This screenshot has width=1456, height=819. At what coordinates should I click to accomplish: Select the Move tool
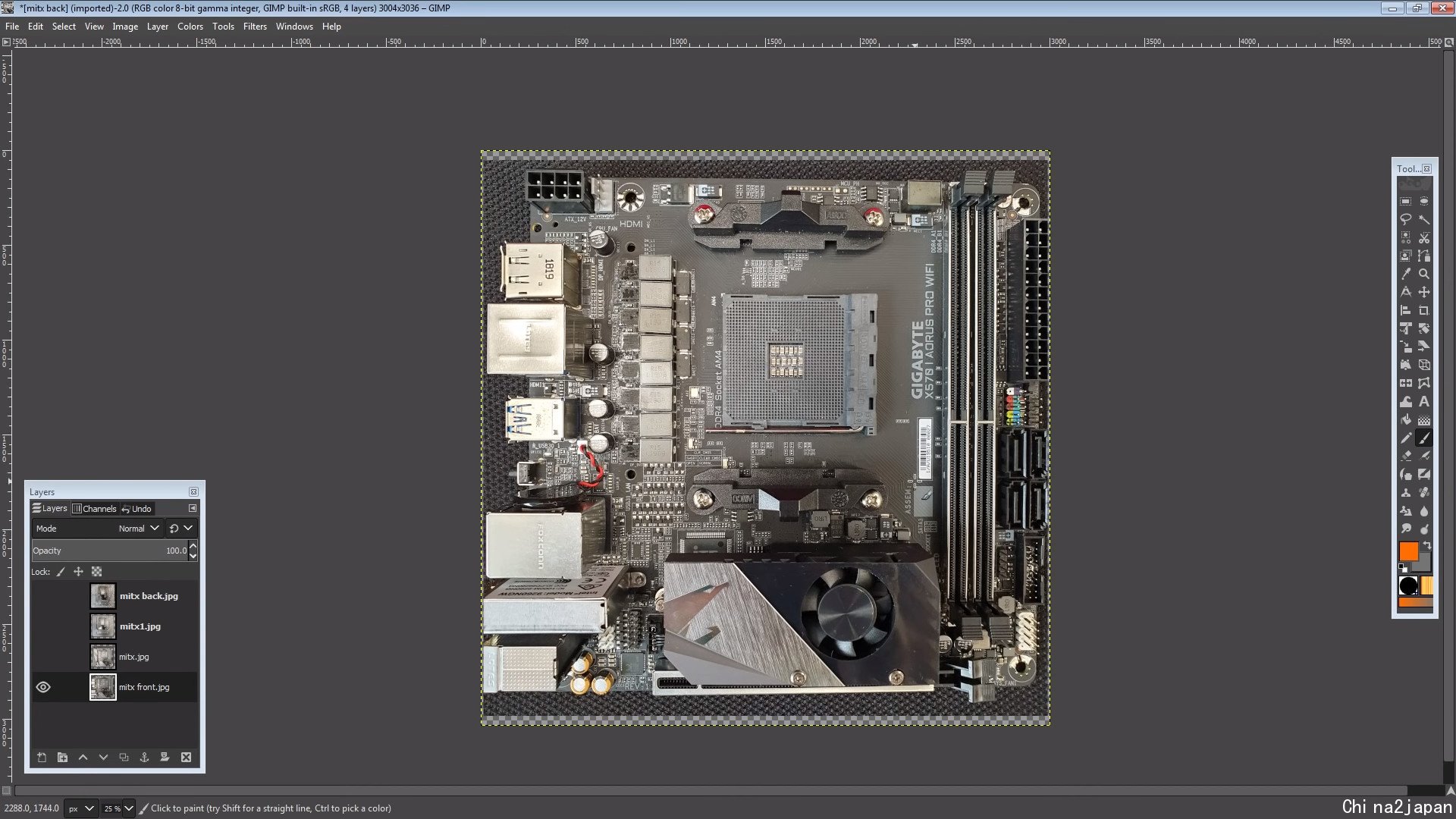point(1424,292)
